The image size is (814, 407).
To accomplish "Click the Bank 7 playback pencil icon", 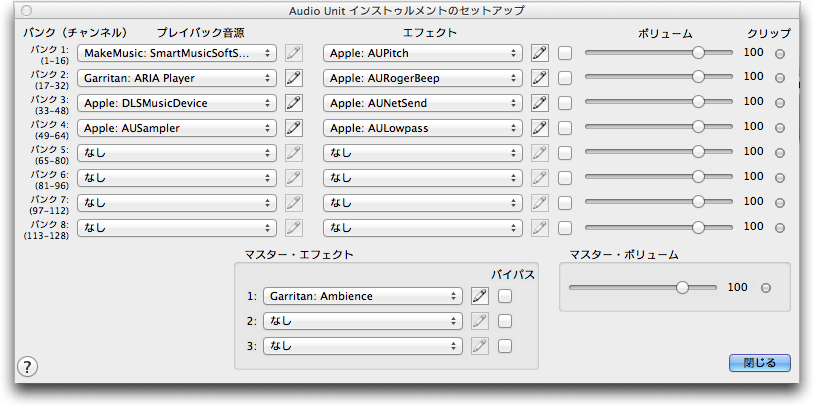I will 294,202.
